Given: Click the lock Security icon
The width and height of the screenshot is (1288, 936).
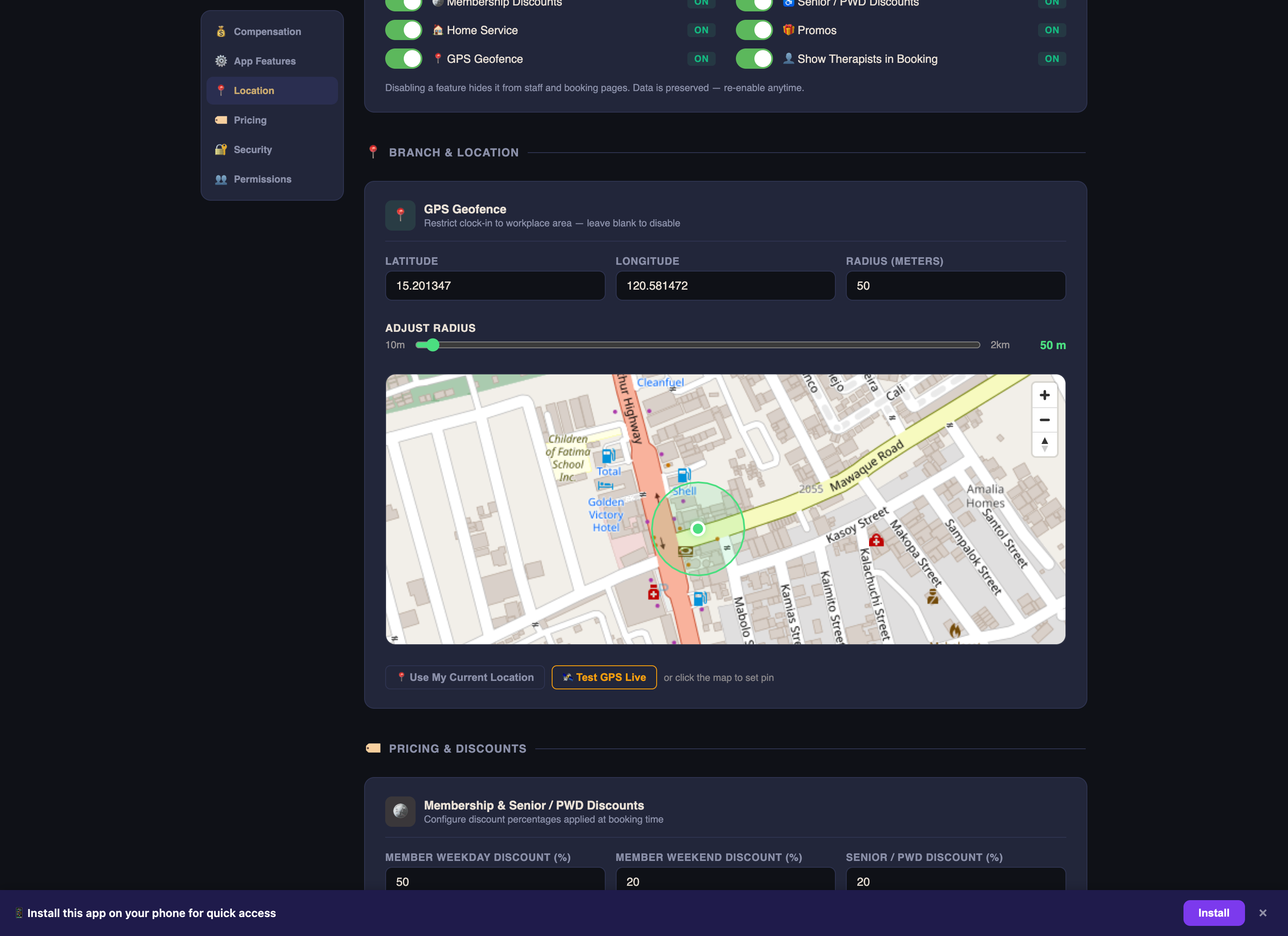Looking at the screenshot, I should (x=221, y=150).
